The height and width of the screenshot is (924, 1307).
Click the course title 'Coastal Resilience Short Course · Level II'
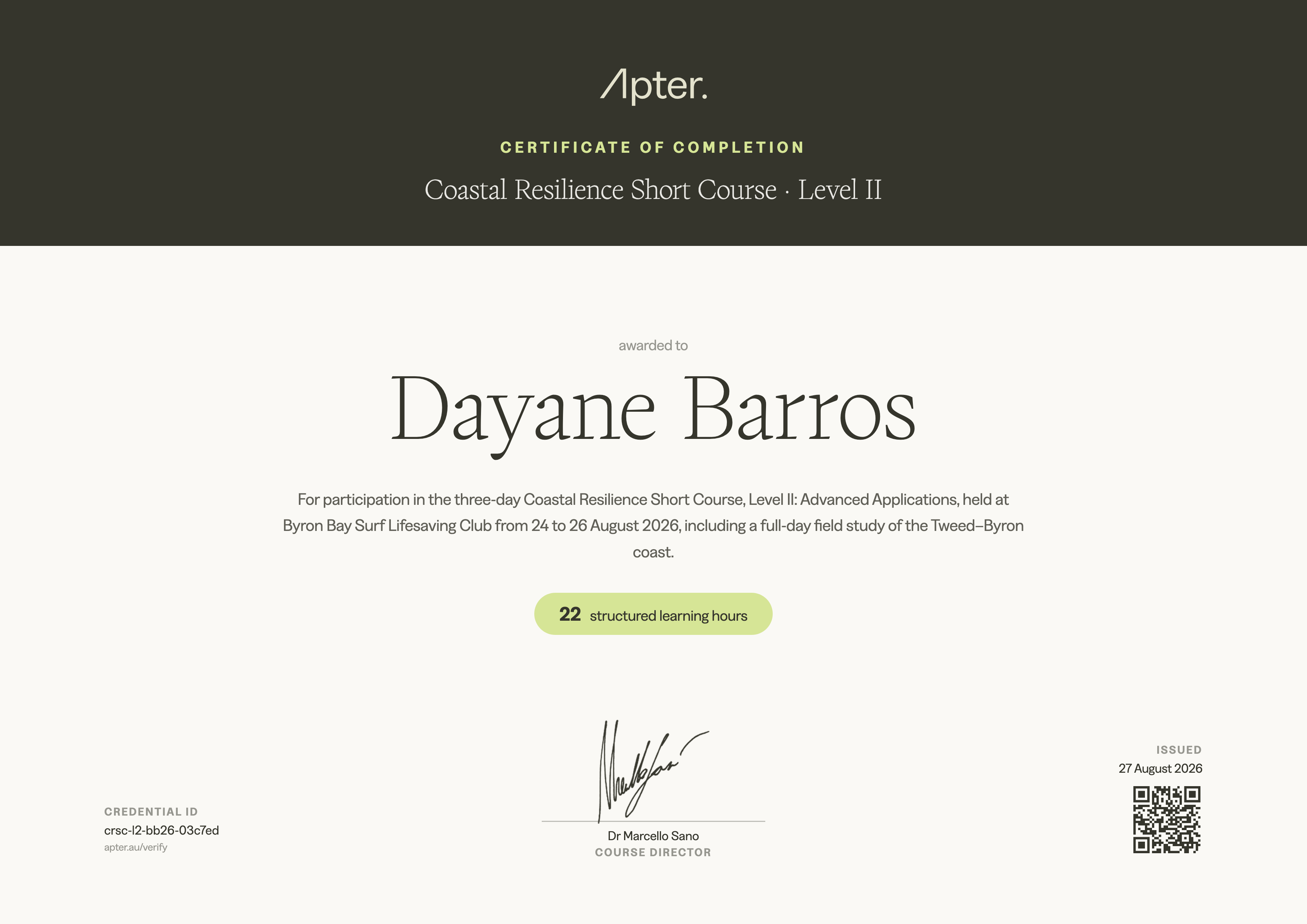point(653,190)
